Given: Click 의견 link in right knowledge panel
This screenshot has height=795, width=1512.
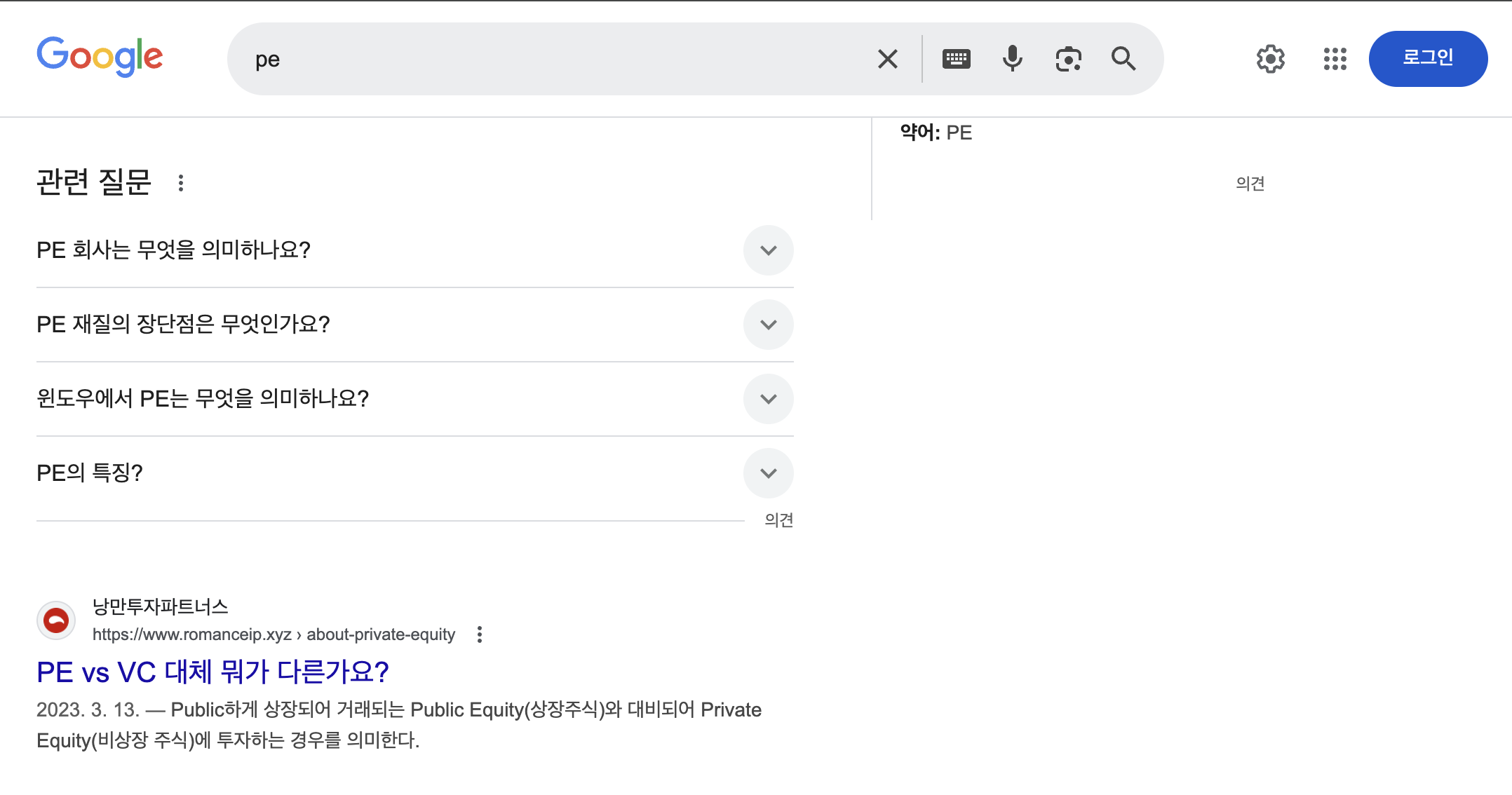Looking at the screenshot, I should [x=1250, y=184].
